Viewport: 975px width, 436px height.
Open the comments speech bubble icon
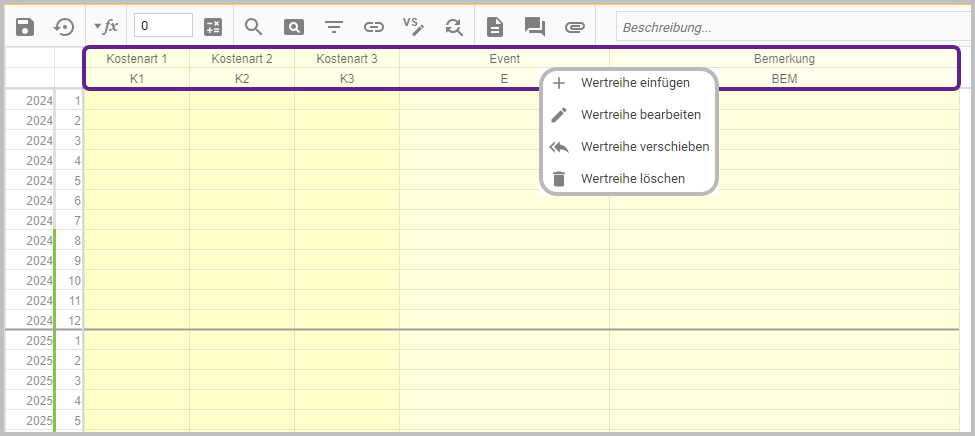535,27
